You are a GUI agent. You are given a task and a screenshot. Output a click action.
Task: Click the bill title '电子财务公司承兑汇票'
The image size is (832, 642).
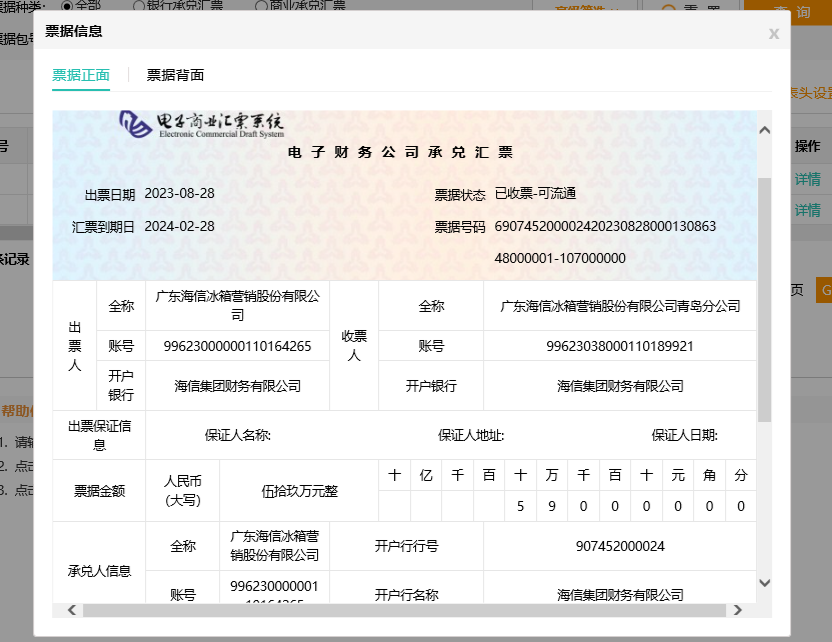click(x=400, y=153)
